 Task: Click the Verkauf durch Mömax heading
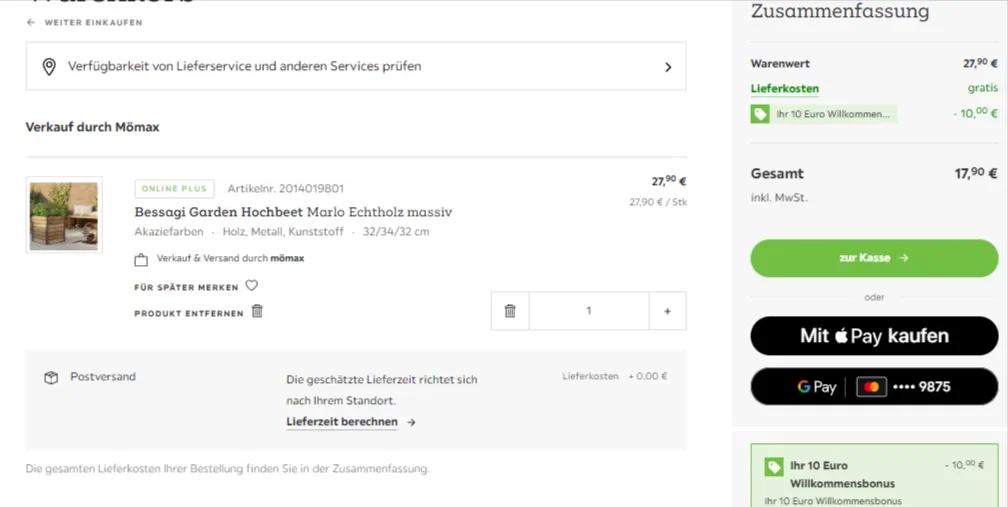(93, 127)
